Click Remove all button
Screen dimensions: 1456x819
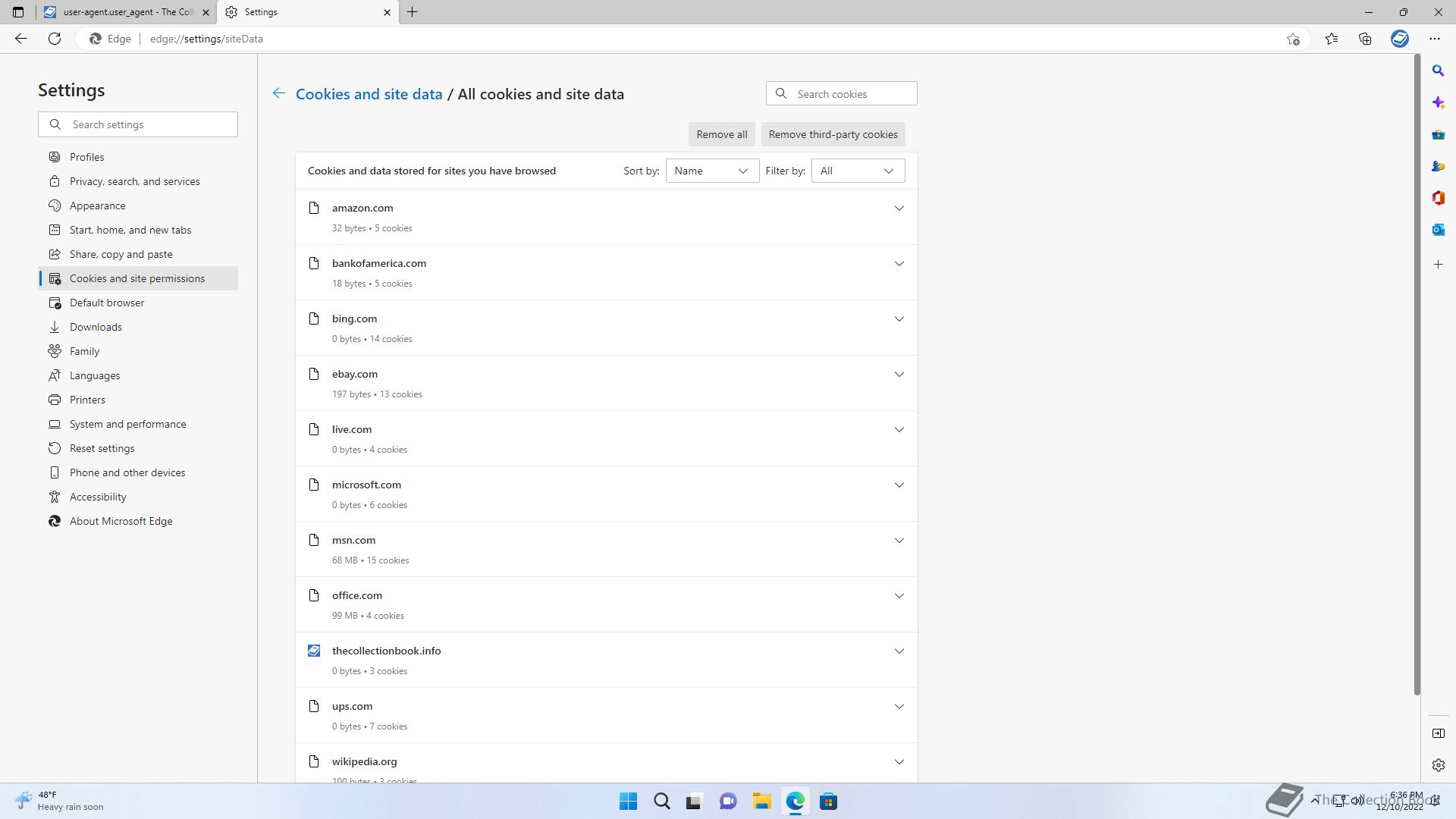click(x=721, y=134)
